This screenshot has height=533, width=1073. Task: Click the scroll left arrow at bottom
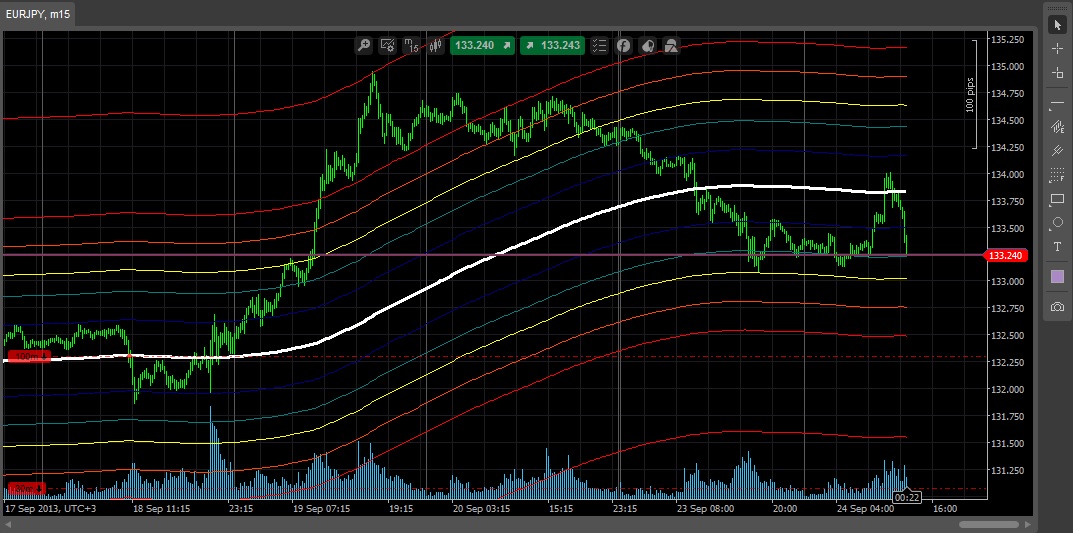[8, 525]
